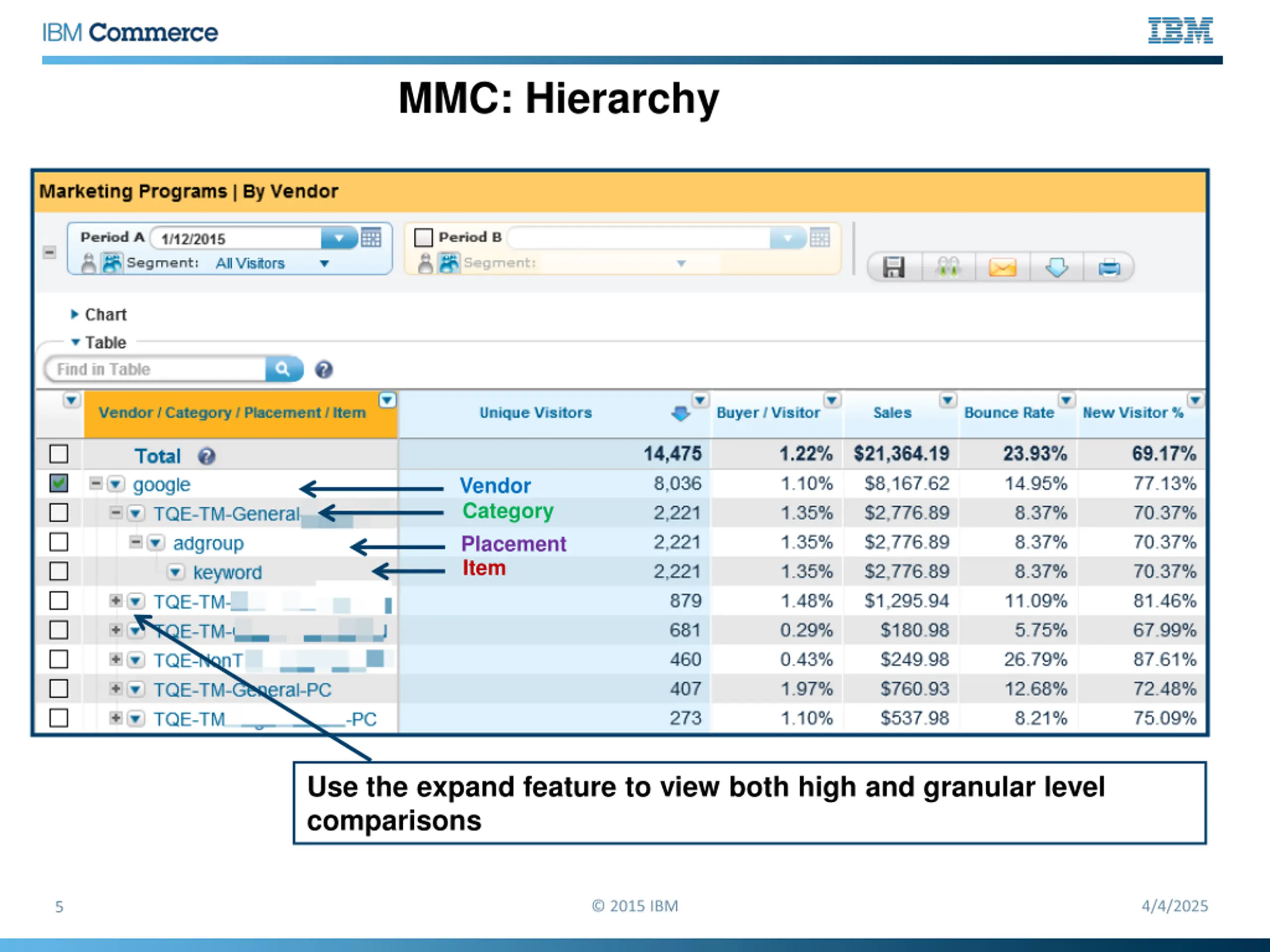Open the Period A calendar icon
The image size is (1270, 952).
(x=371, y=237)
